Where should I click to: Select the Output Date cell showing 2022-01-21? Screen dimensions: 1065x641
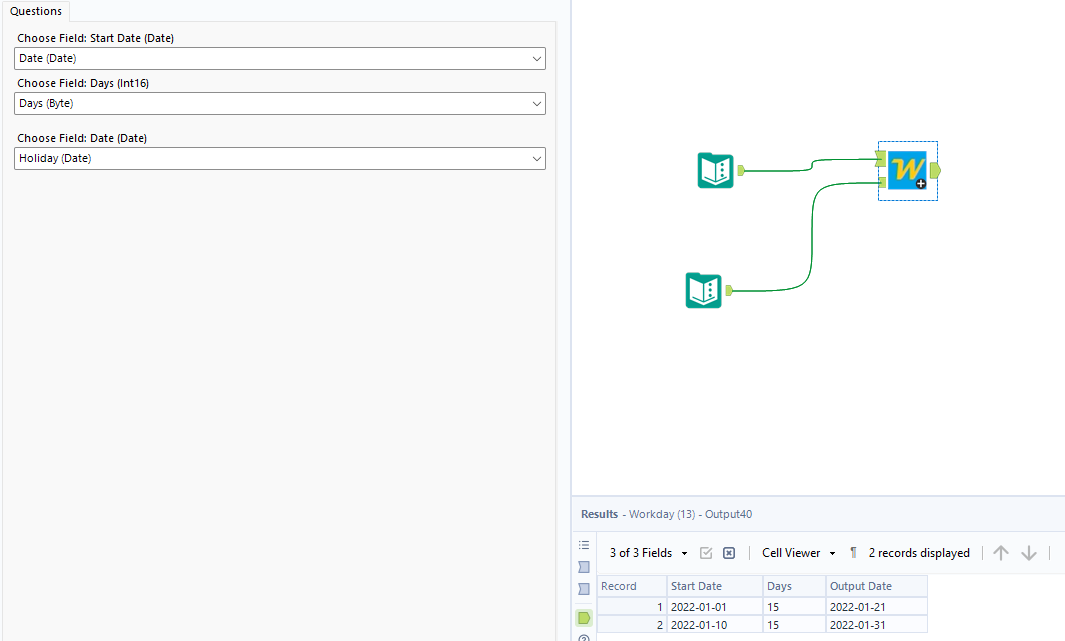tap(861, 605)
